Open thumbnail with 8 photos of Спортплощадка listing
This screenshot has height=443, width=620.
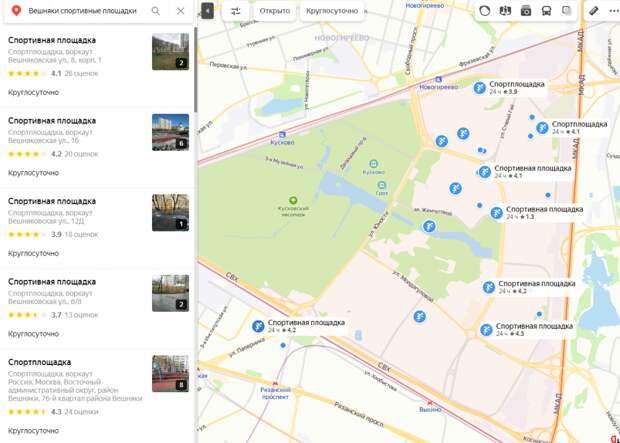170,374
